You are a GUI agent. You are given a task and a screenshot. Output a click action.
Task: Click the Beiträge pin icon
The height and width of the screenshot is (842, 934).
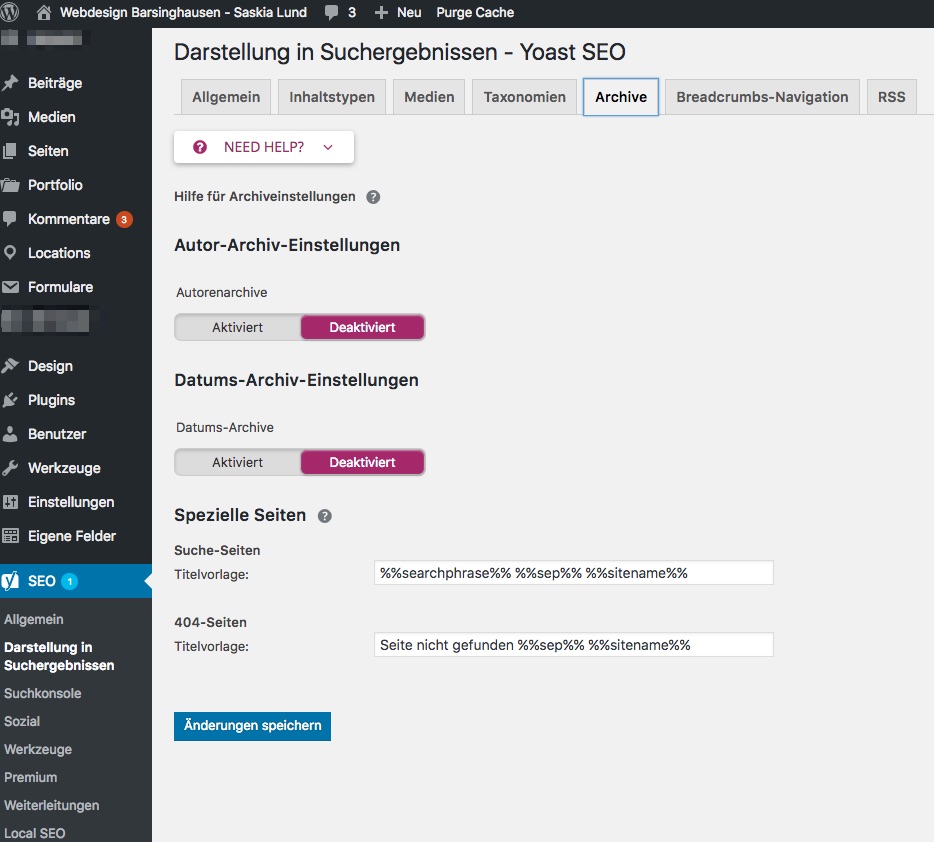coord(10,83)
